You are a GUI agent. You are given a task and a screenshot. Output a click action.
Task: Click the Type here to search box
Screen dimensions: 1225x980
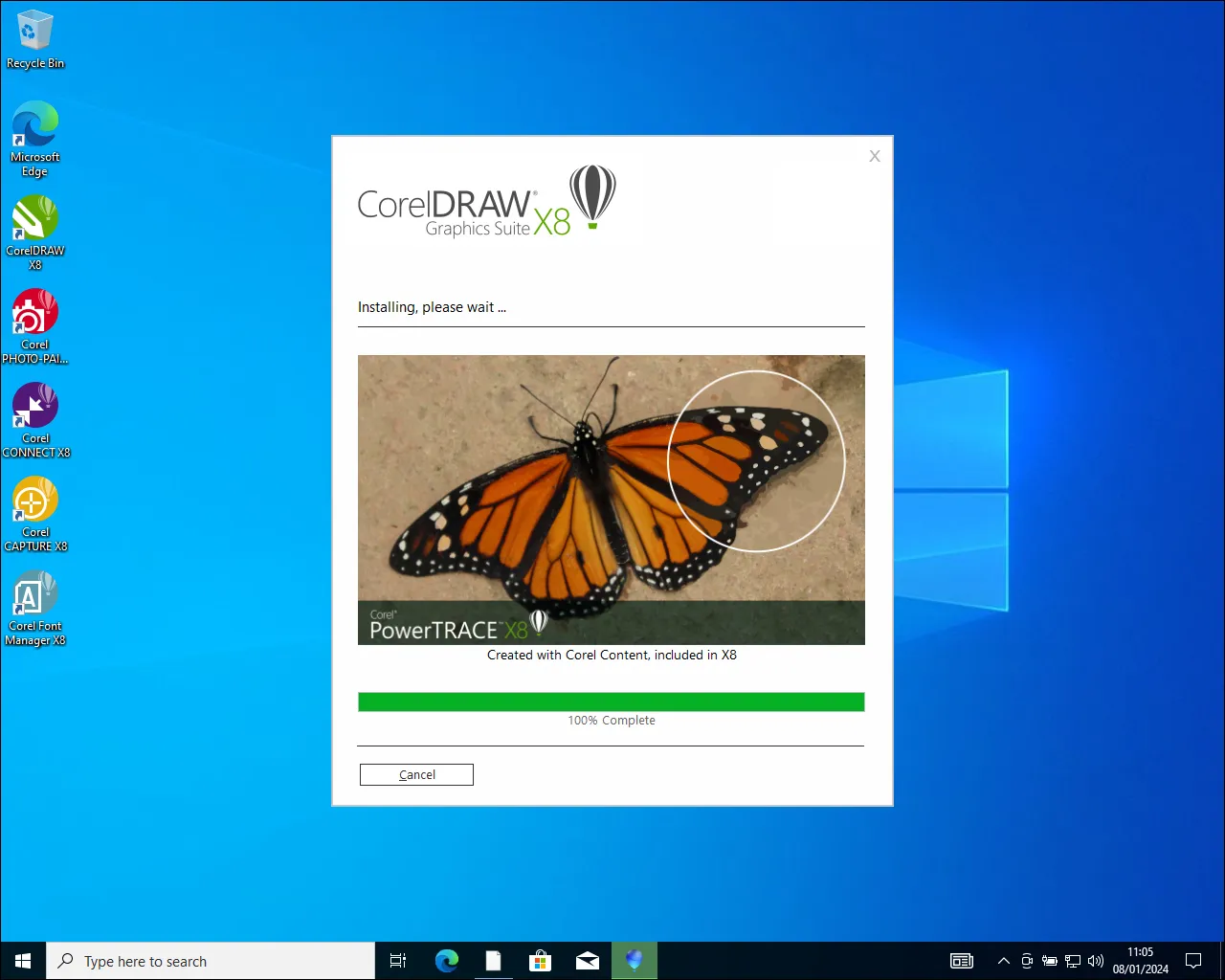pyautogui.click(x=211, y=961)
